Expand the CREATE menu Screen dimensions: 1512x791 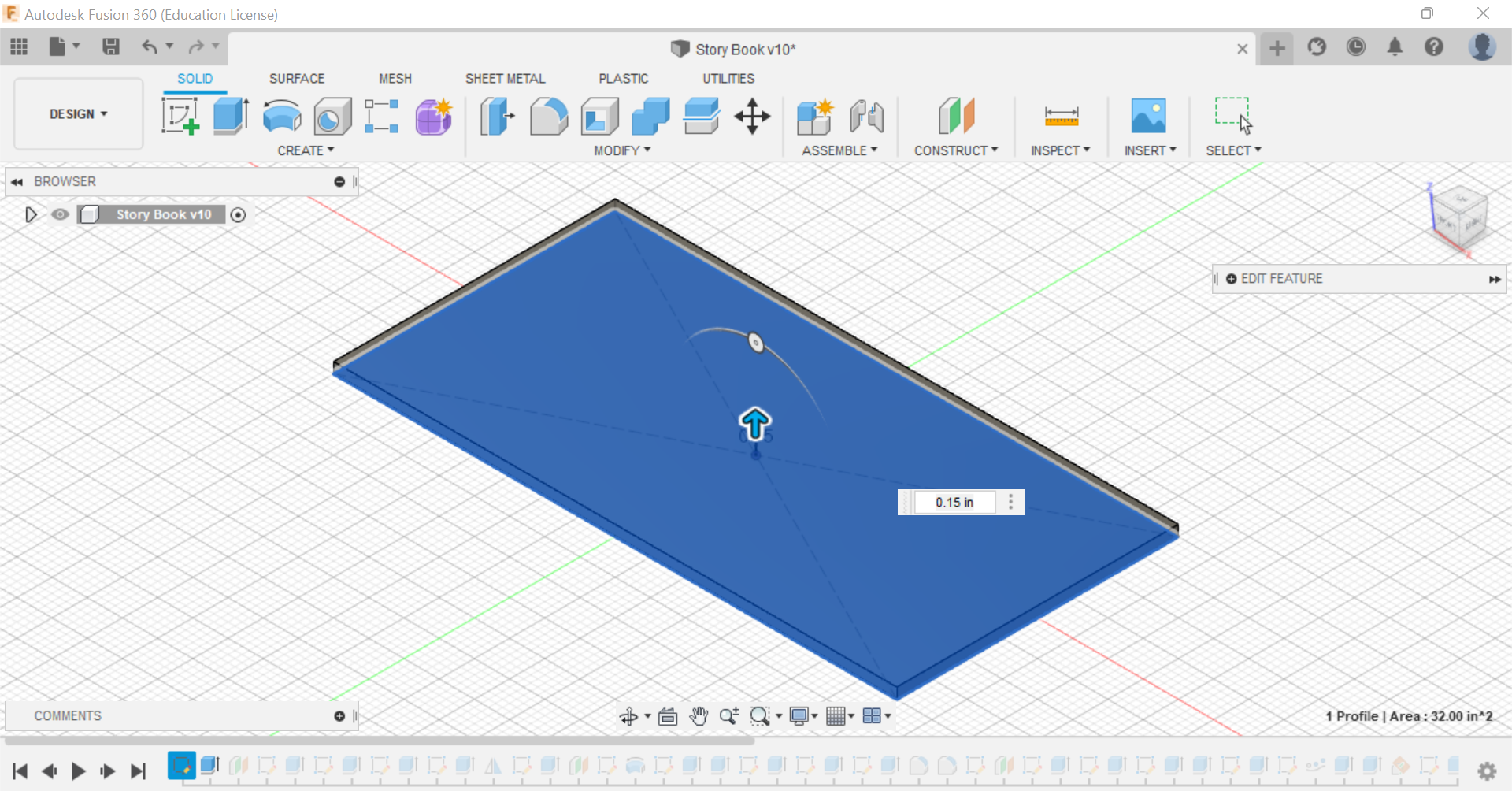point(306,150)
